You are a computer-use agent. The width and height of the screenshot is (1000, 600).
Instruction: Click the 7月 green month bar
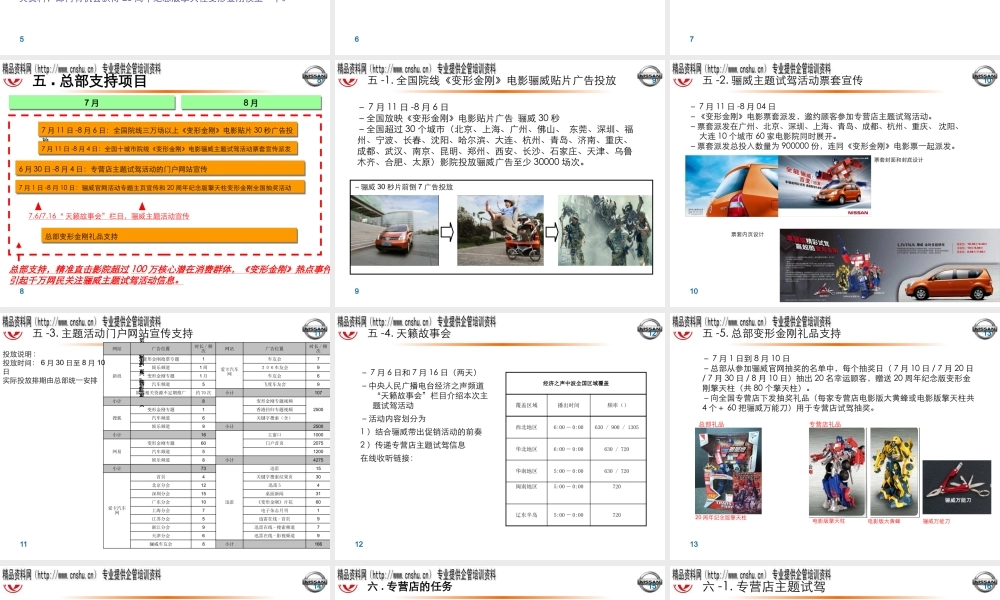92,102
